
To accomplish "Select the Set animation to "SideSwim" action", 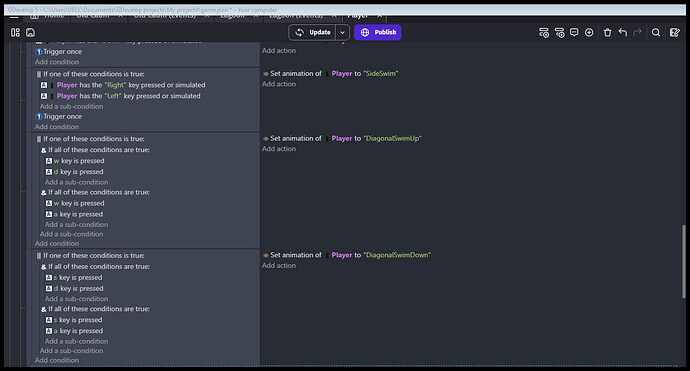I will (330, 73).
